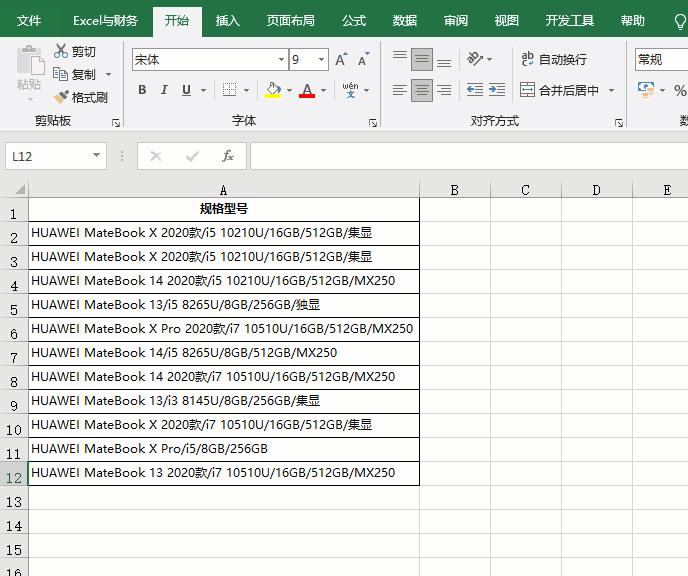Click the text orientation icon

click(475, 59)
